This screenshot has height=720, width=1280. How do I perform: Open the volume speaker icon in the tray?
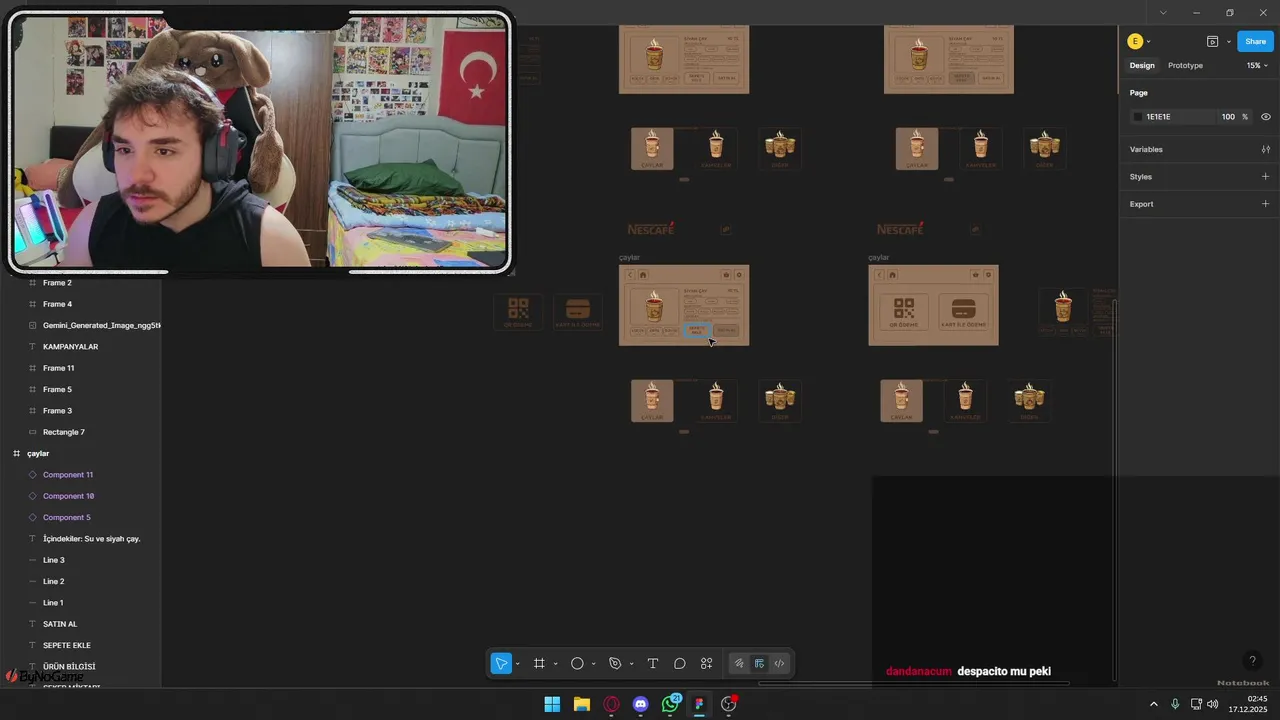tap(1213, 704)
